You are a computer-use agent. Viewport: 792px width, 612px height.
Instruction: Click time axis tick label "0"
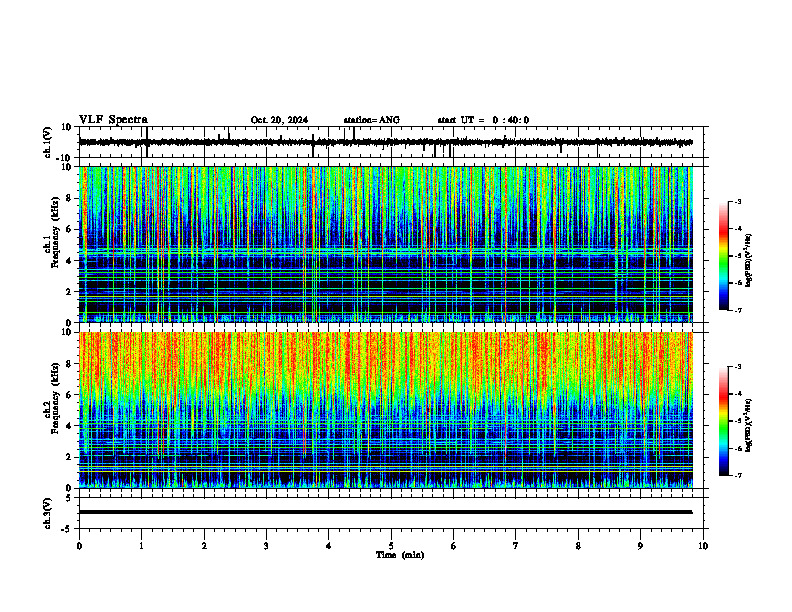[79, 546]
